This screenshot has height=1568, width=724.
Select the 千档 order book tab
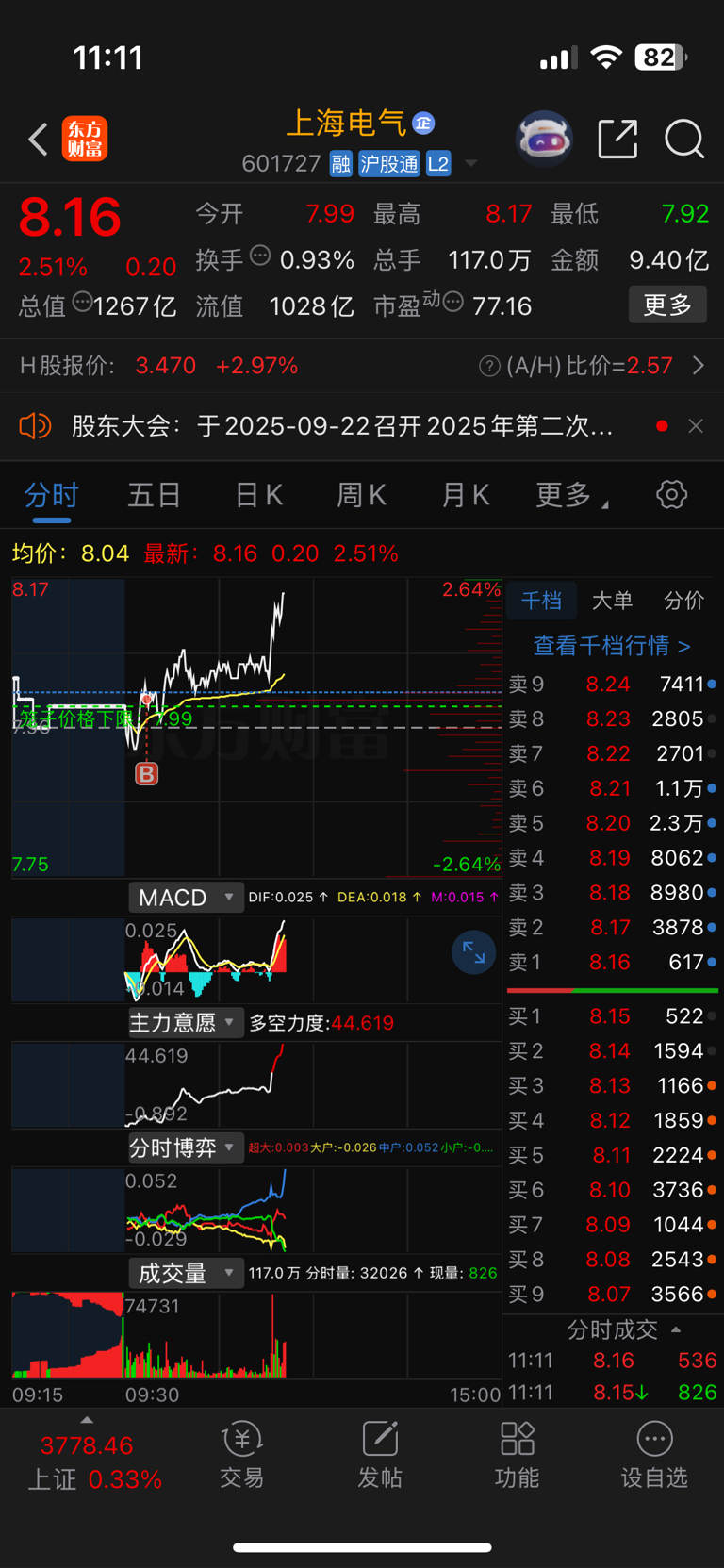(540, 601)
